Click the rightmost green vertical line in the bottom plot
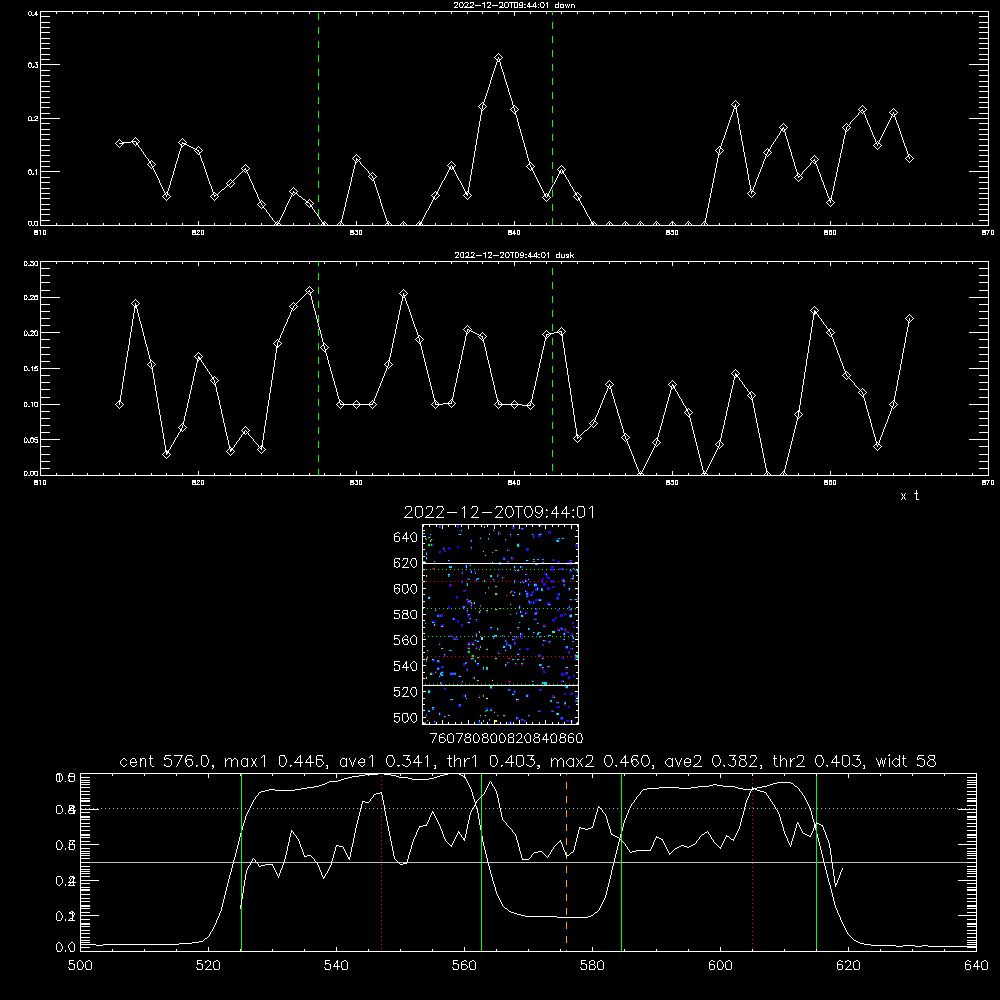This screenshot has width=1000, height=1000. 816,861
